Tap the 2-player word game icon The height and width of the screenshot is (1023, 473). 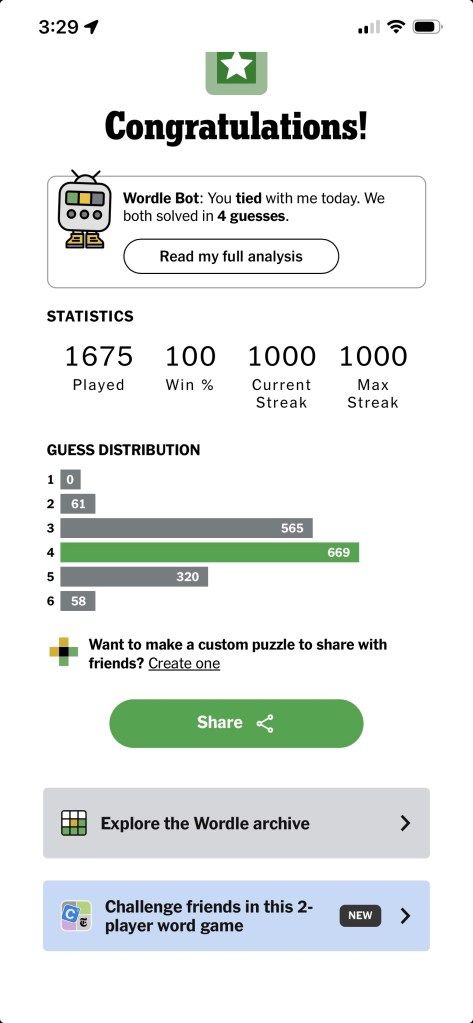[77, 916]
